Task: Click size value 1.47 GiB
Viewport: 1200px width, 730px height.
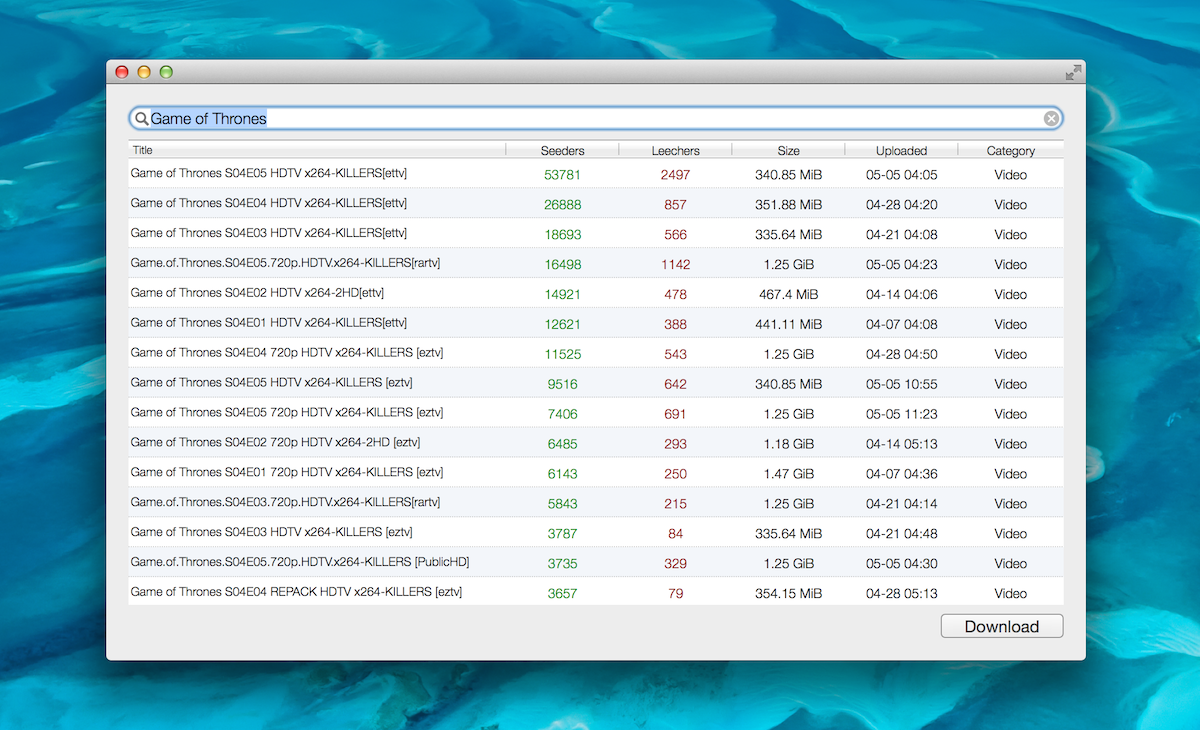Action: tap(789, 474)
